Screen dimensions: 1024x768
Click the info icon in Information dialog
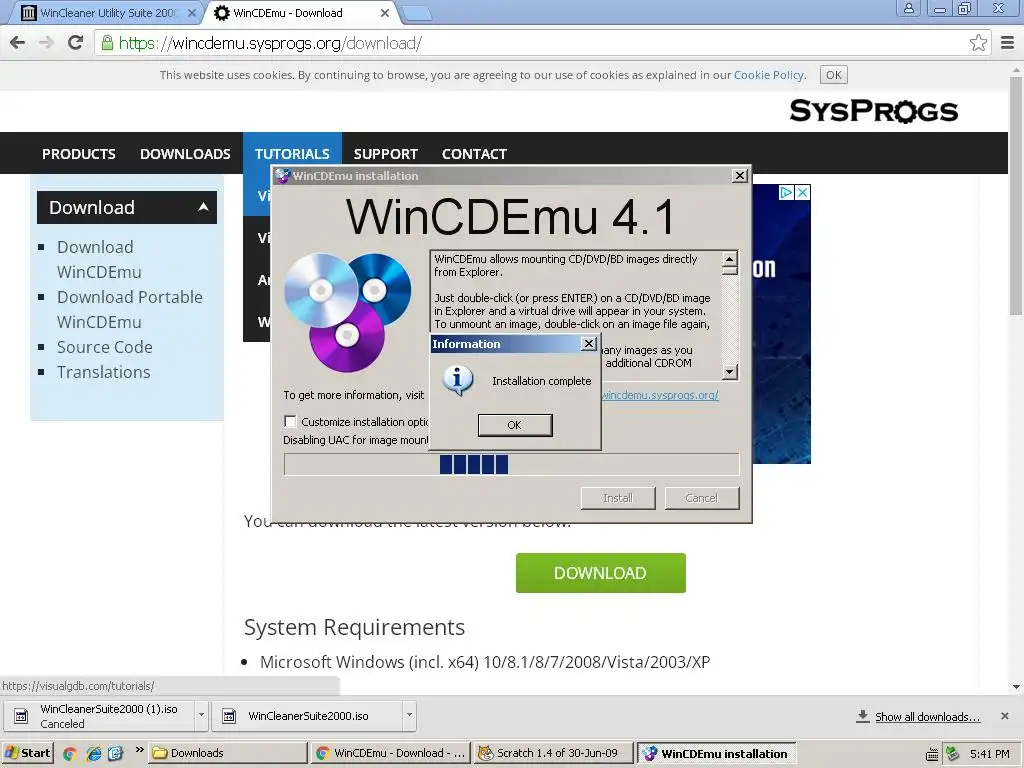[457, 380]
